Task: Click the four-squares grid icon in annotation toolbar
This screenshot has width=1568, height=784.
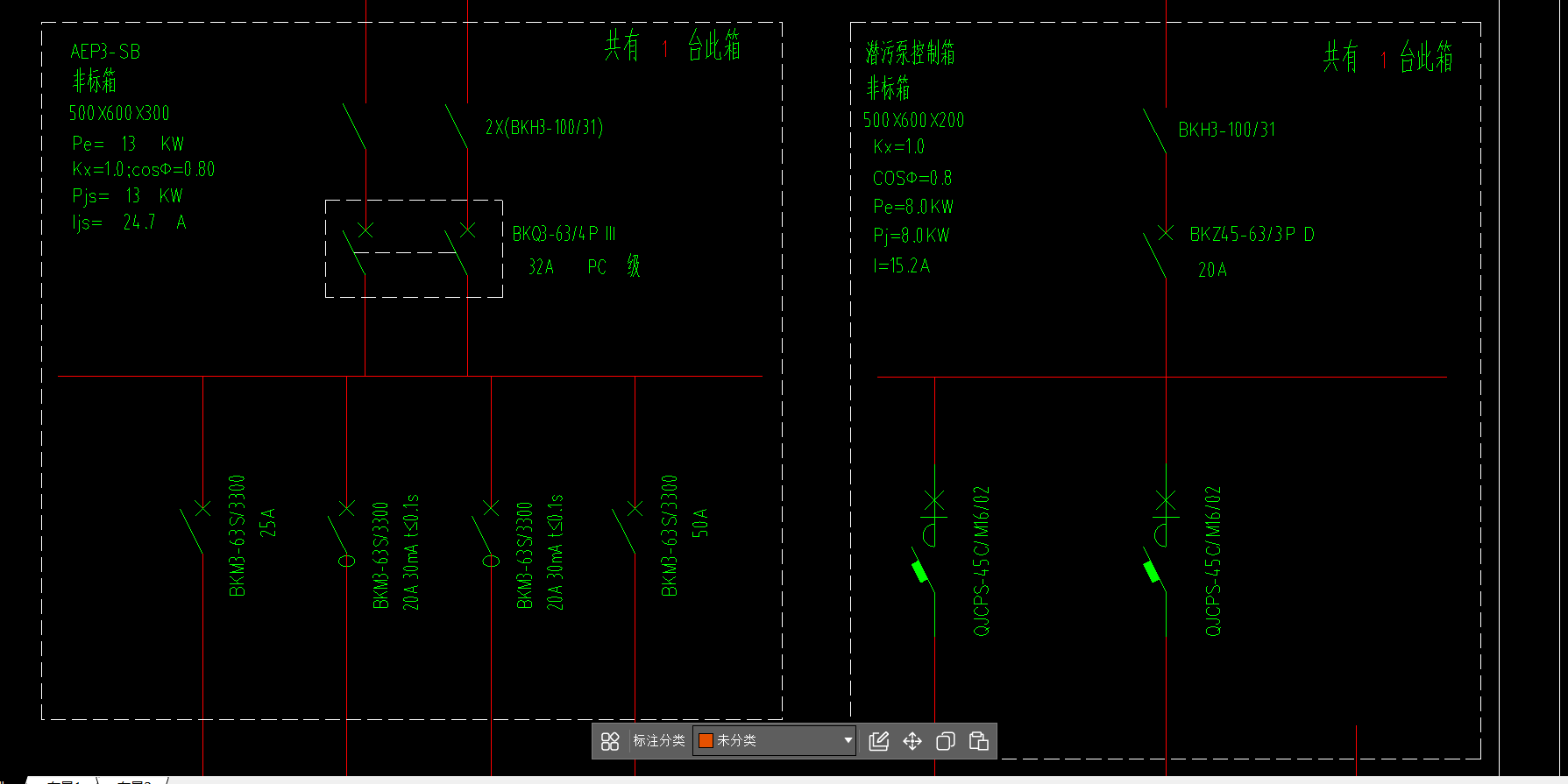Action: [611, 741]
